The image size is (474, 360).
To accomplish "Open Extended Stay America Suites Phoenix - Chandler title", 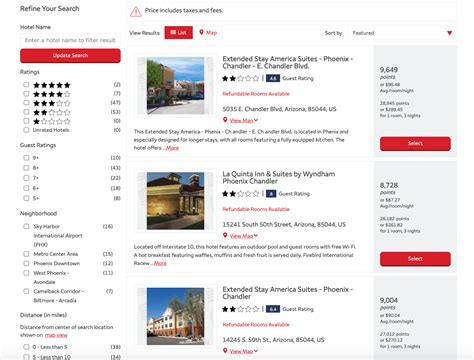I will click(287, 293).
